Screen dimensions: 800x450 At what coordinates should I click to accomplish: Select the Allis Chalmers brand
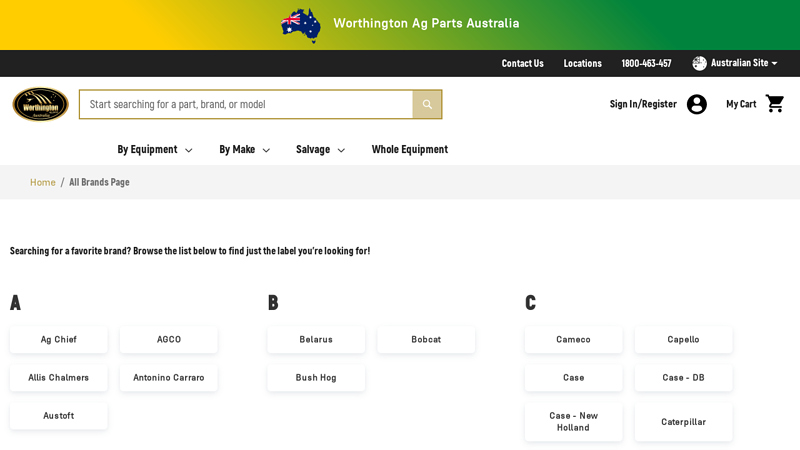pos(59,378)
